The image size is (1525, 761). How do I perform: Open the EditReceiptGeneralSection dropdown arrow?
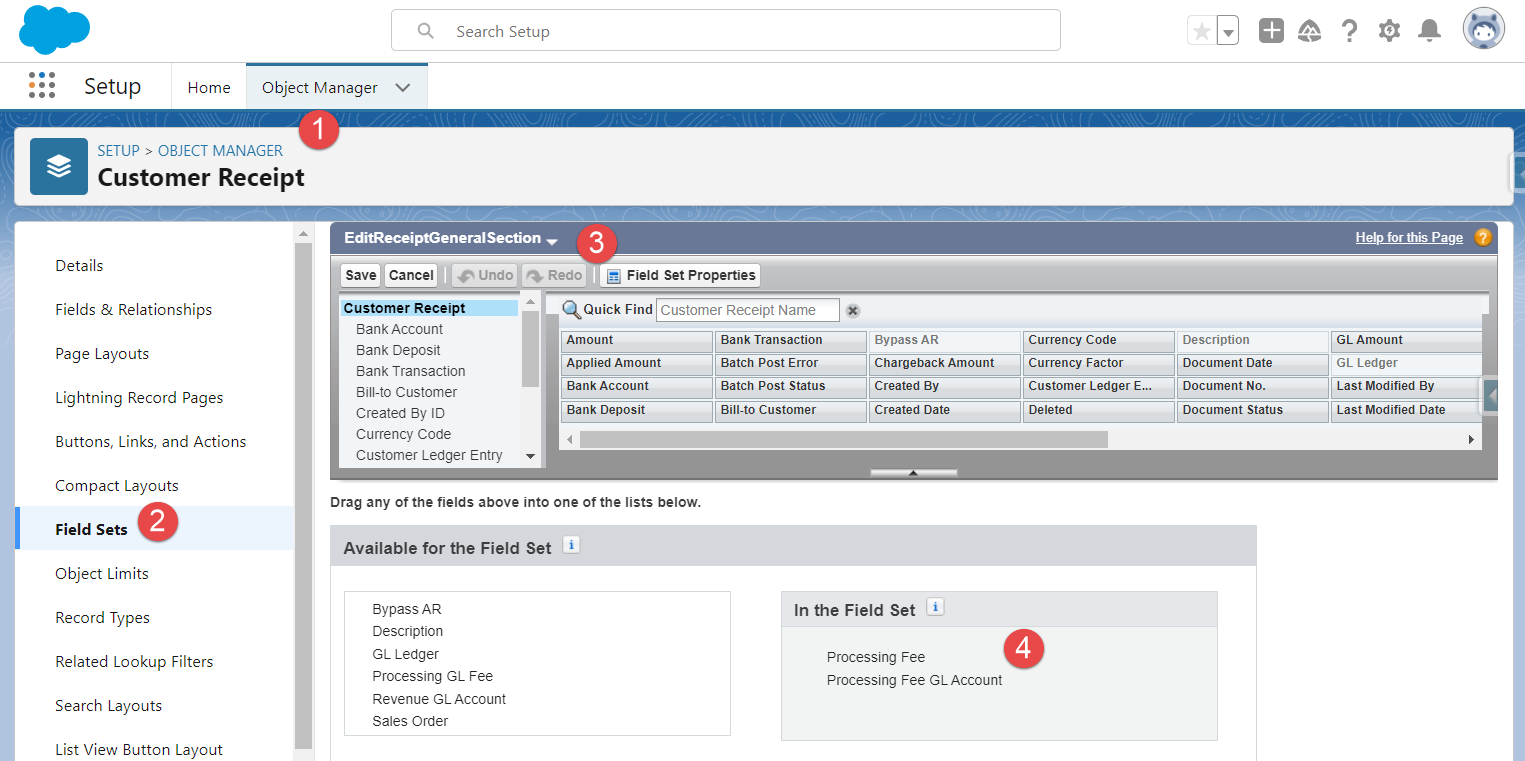tap(551, 241)
